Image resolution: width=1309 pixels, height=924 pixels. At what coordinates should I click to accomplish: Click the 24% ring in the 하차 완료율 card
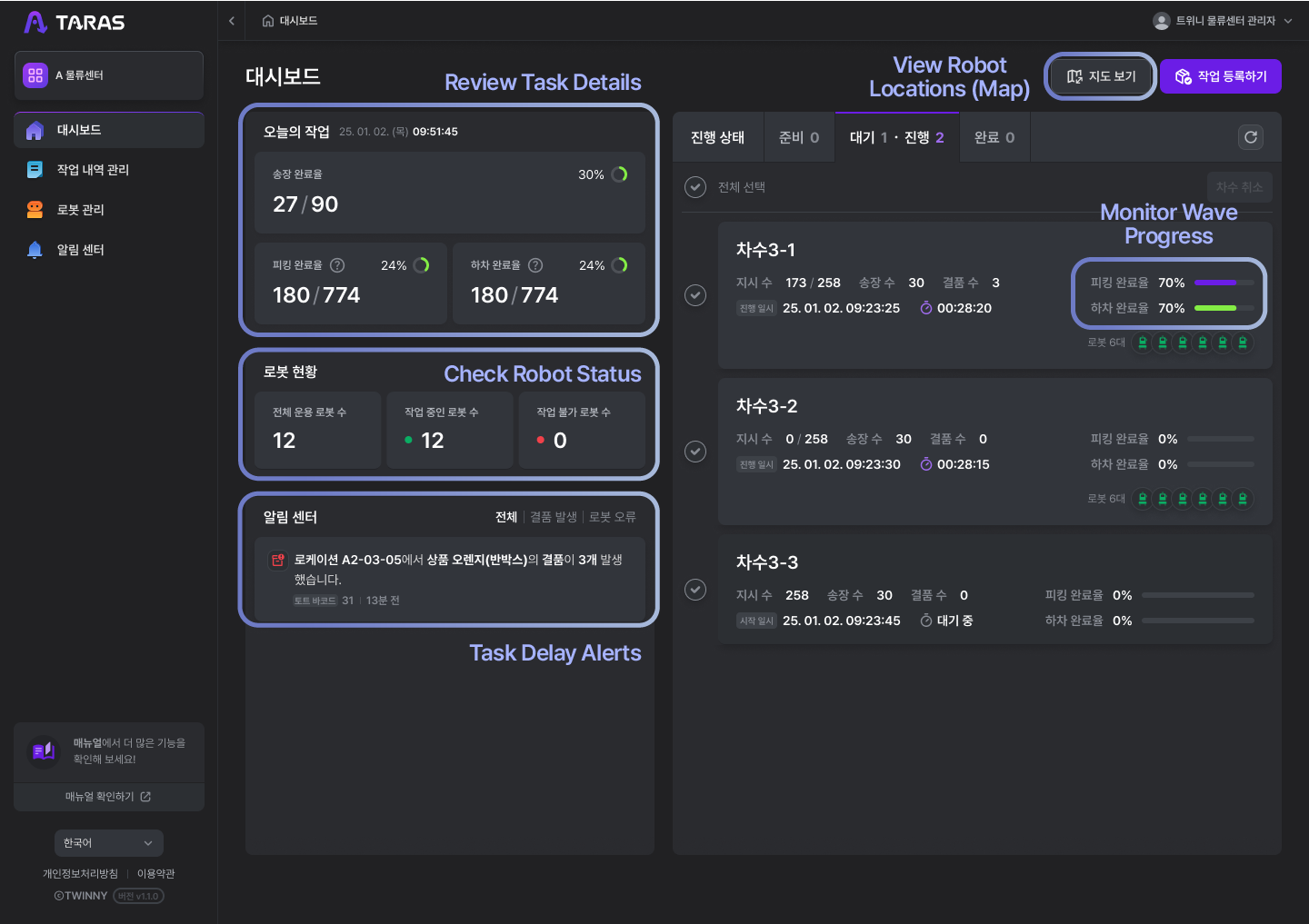click(x=620, y=265)
